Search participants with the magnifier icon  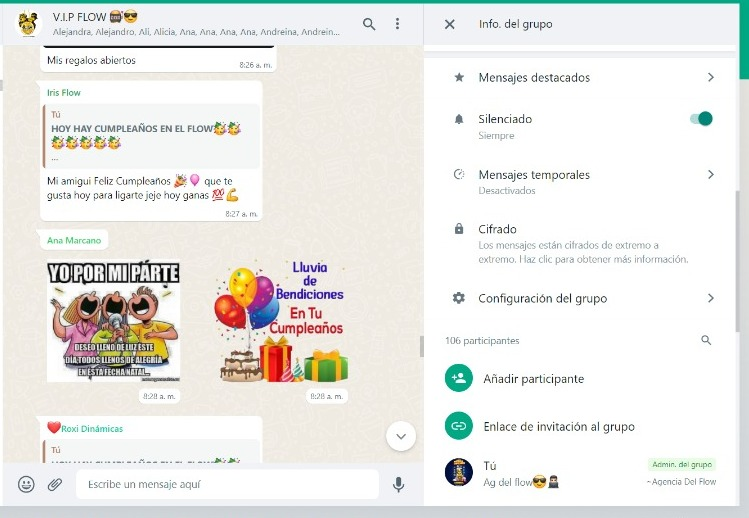(706, 340)
